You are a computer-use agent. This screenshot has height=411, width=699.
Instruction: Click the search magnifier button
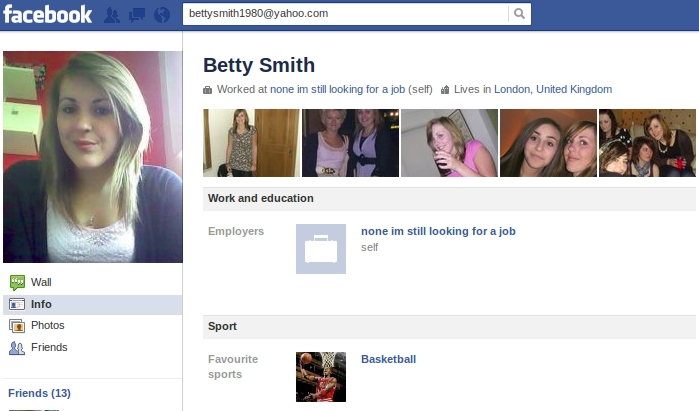point(519,14)
